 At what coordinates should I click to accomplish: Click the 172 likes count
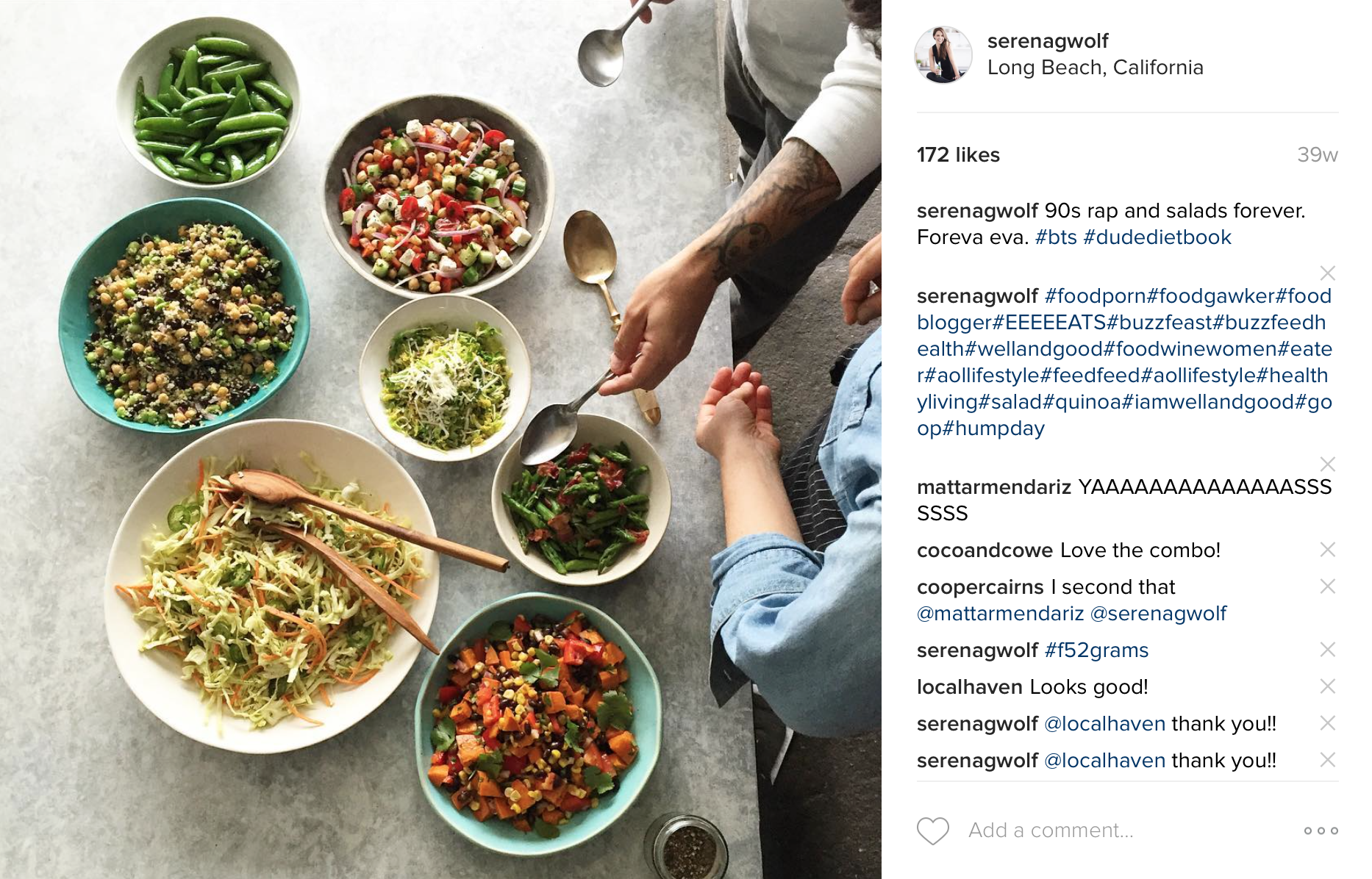click(x=958, y=155)
